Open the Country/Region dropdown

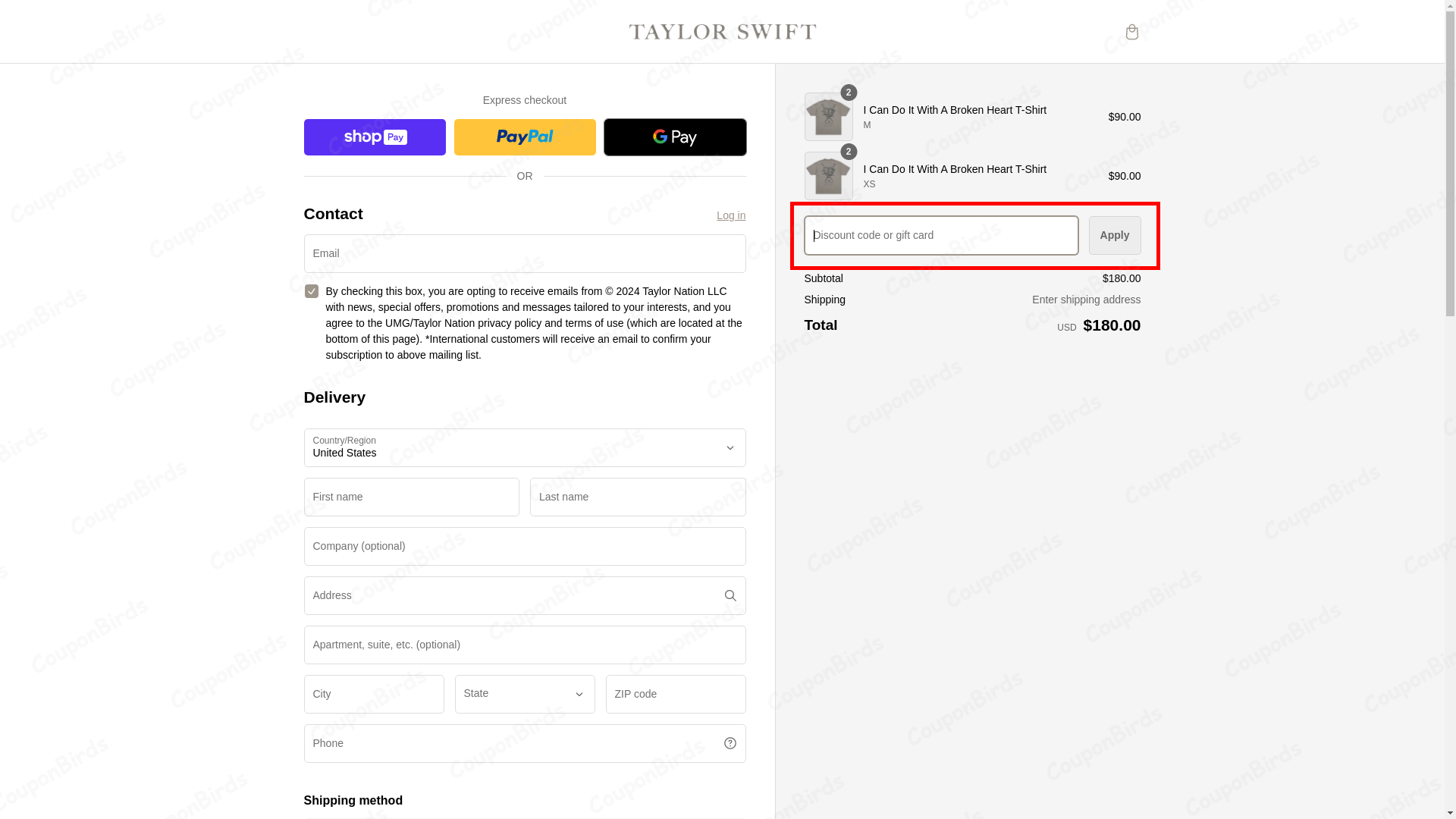pyautogui.click(x=524, y=447)
